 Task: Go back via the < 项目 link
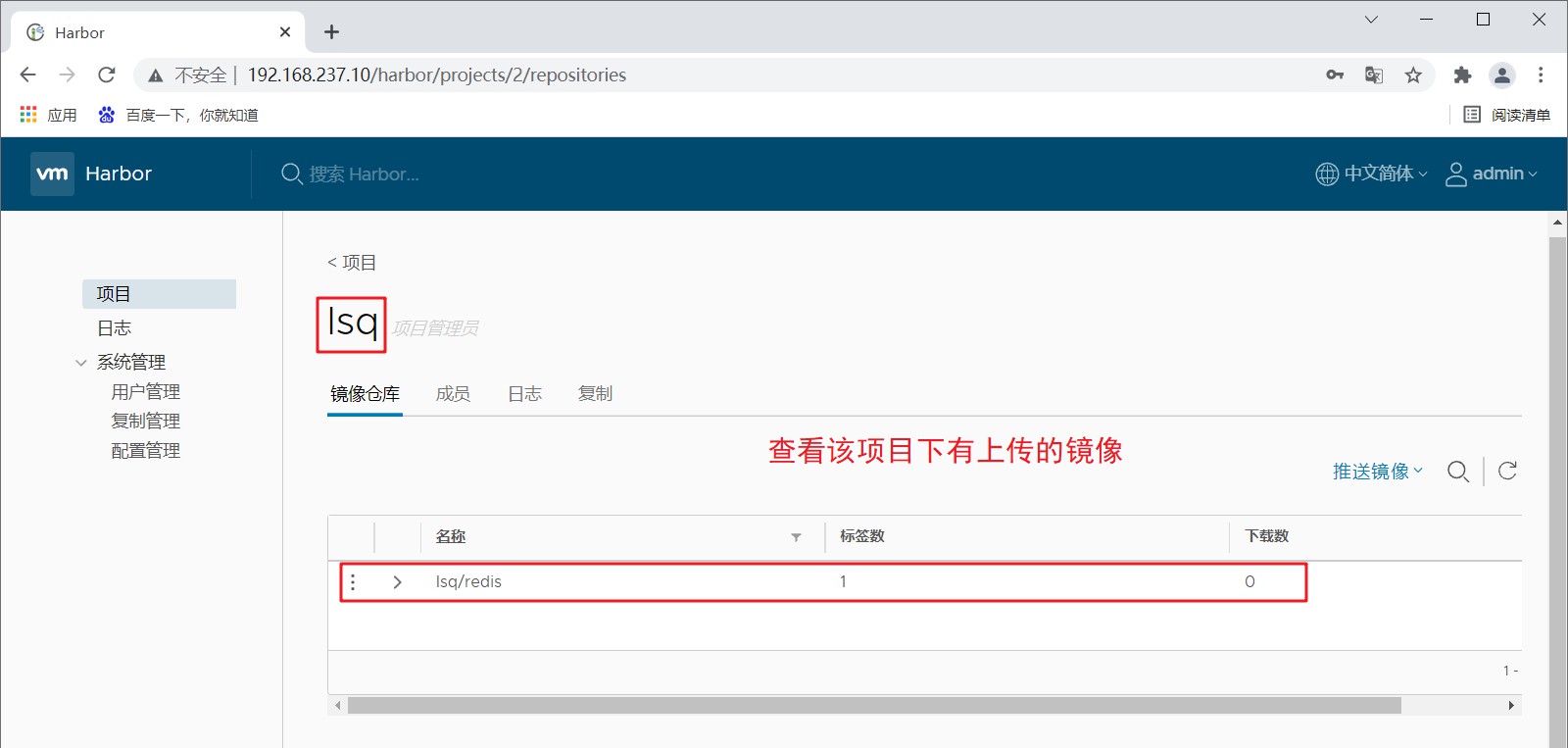[x=352, y=263]
